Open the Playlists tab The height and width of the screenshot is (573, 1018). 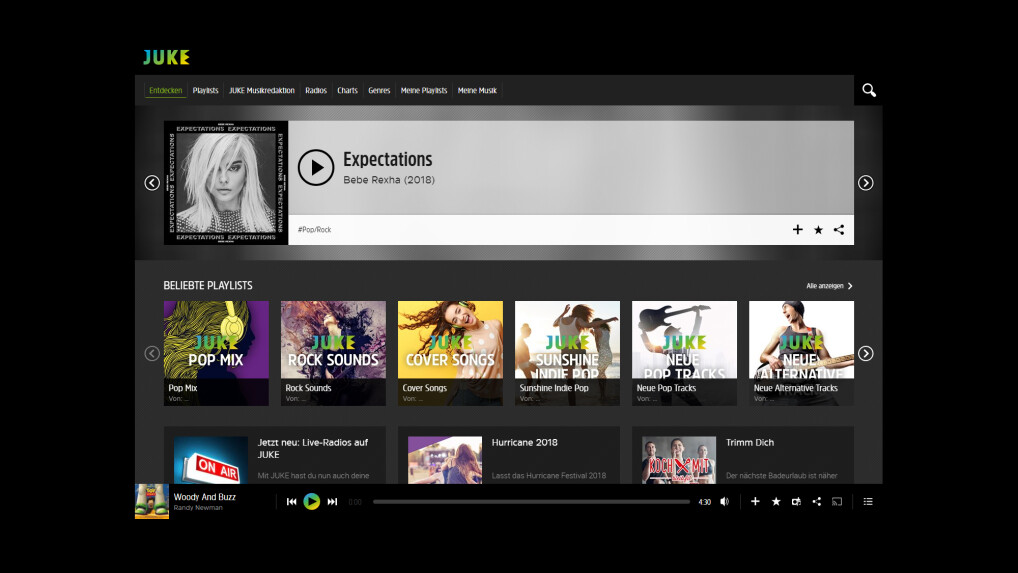205,91
